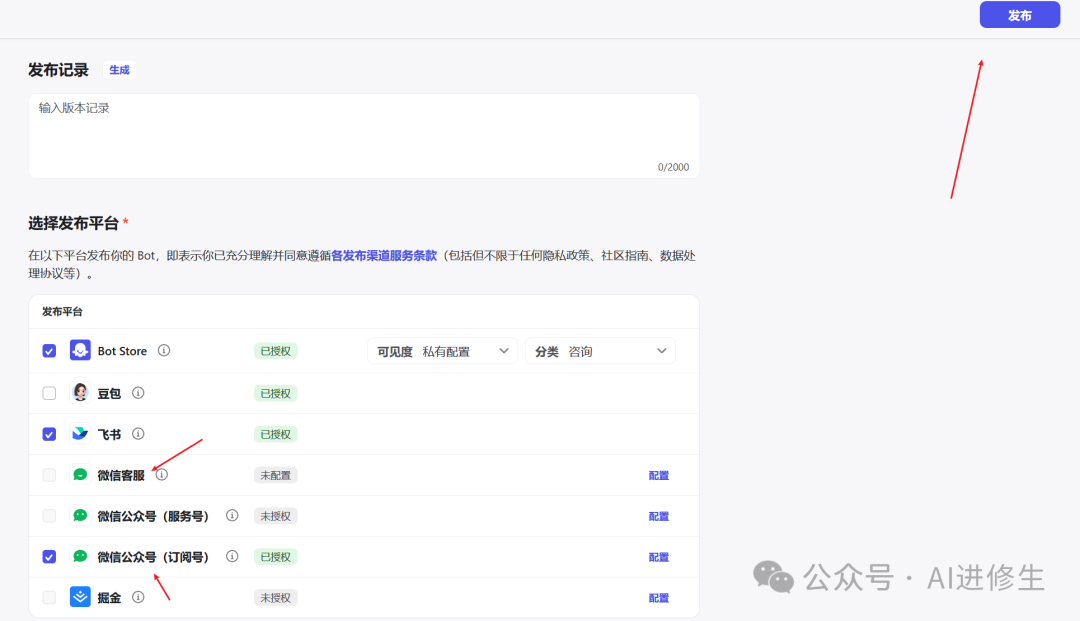Untick 微信公众号（订阅号） checkbox
Viewport: 1080px width, 621px height.
point(49,557)
